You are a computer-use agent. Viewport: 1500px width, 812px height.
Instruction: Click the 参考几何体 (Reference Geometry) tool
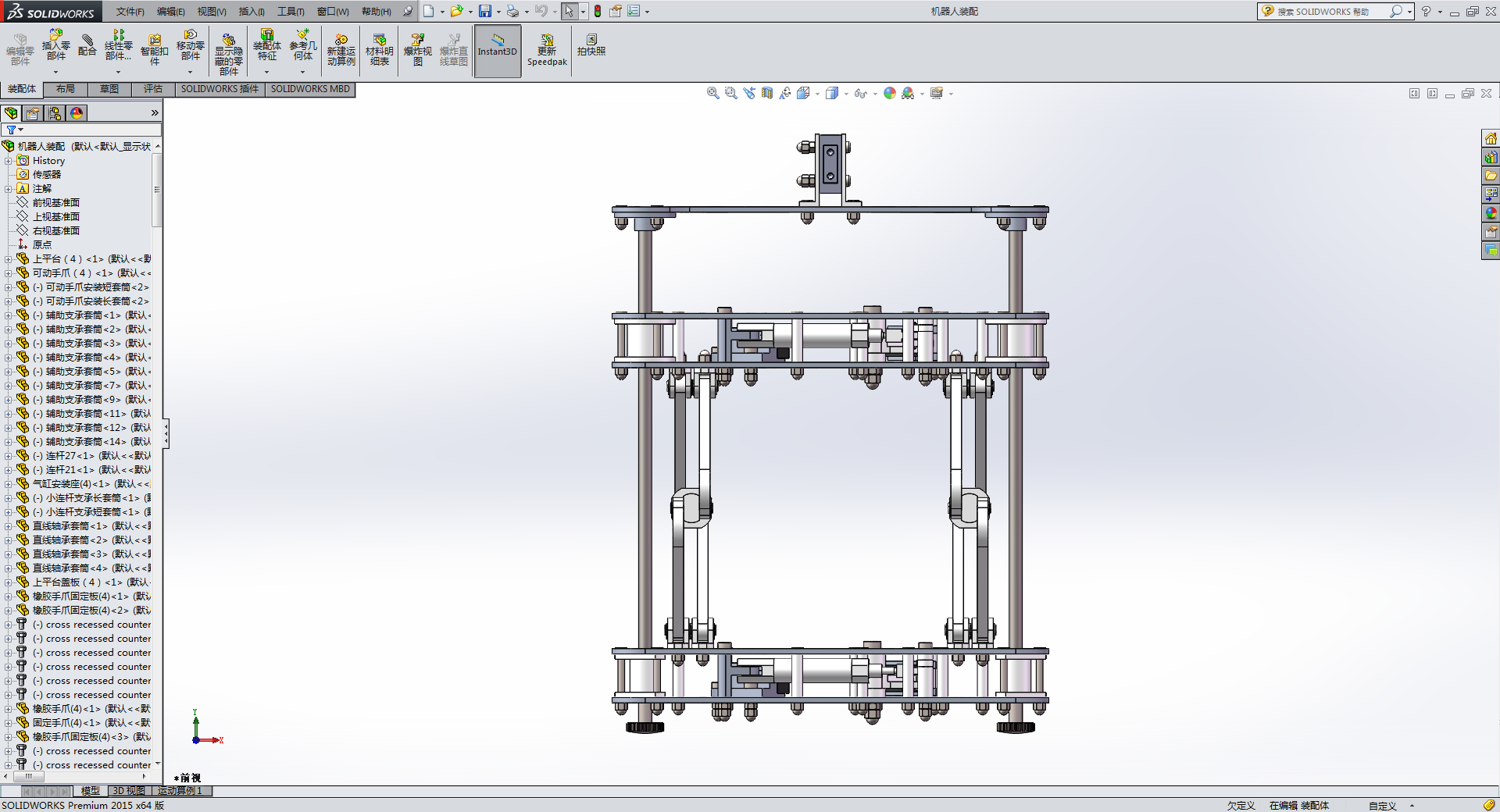(x=303, y=45)
